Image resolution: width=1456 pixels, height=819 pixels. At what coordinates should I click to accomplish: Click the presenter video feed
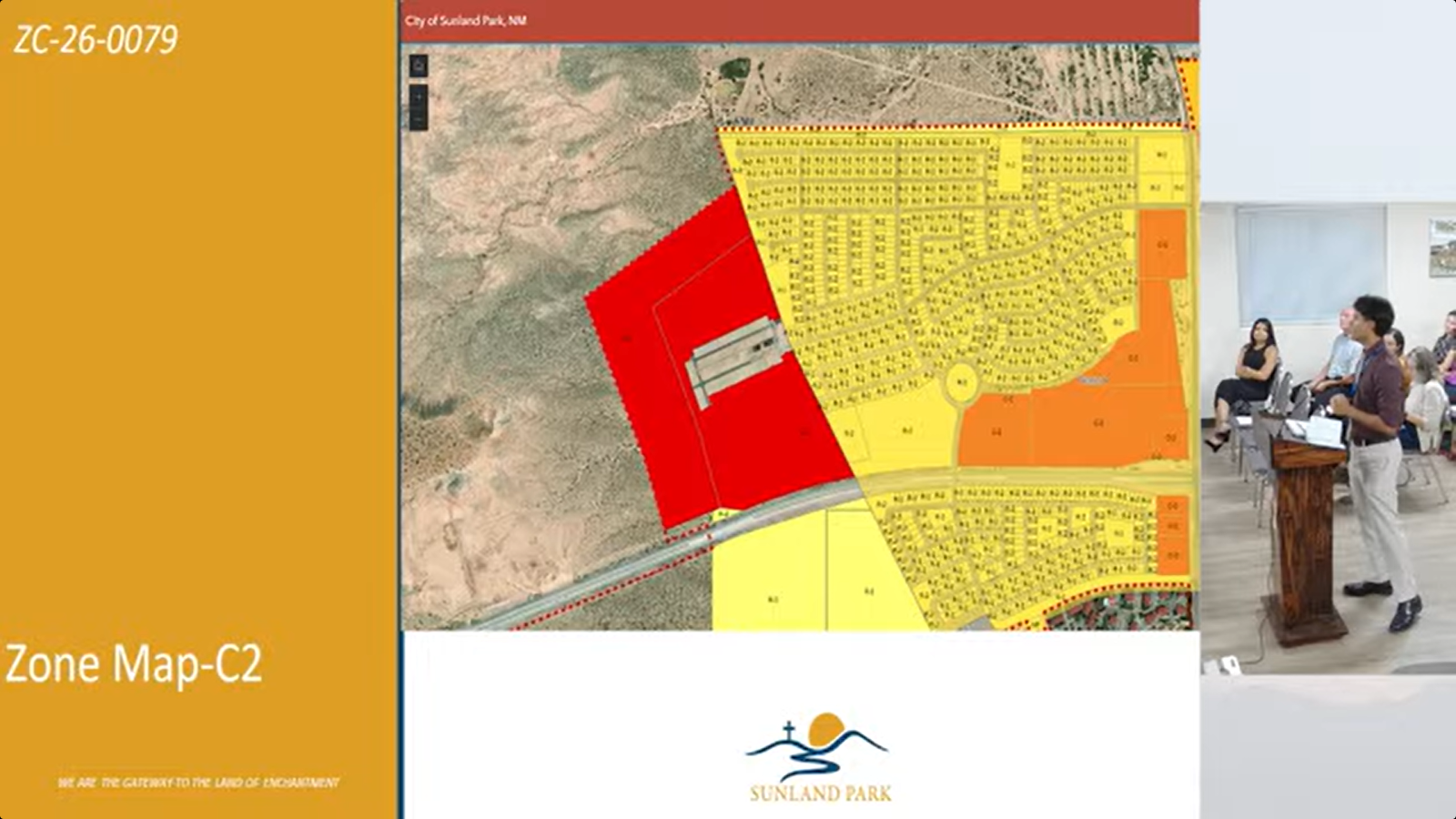tap(1329, 439)
